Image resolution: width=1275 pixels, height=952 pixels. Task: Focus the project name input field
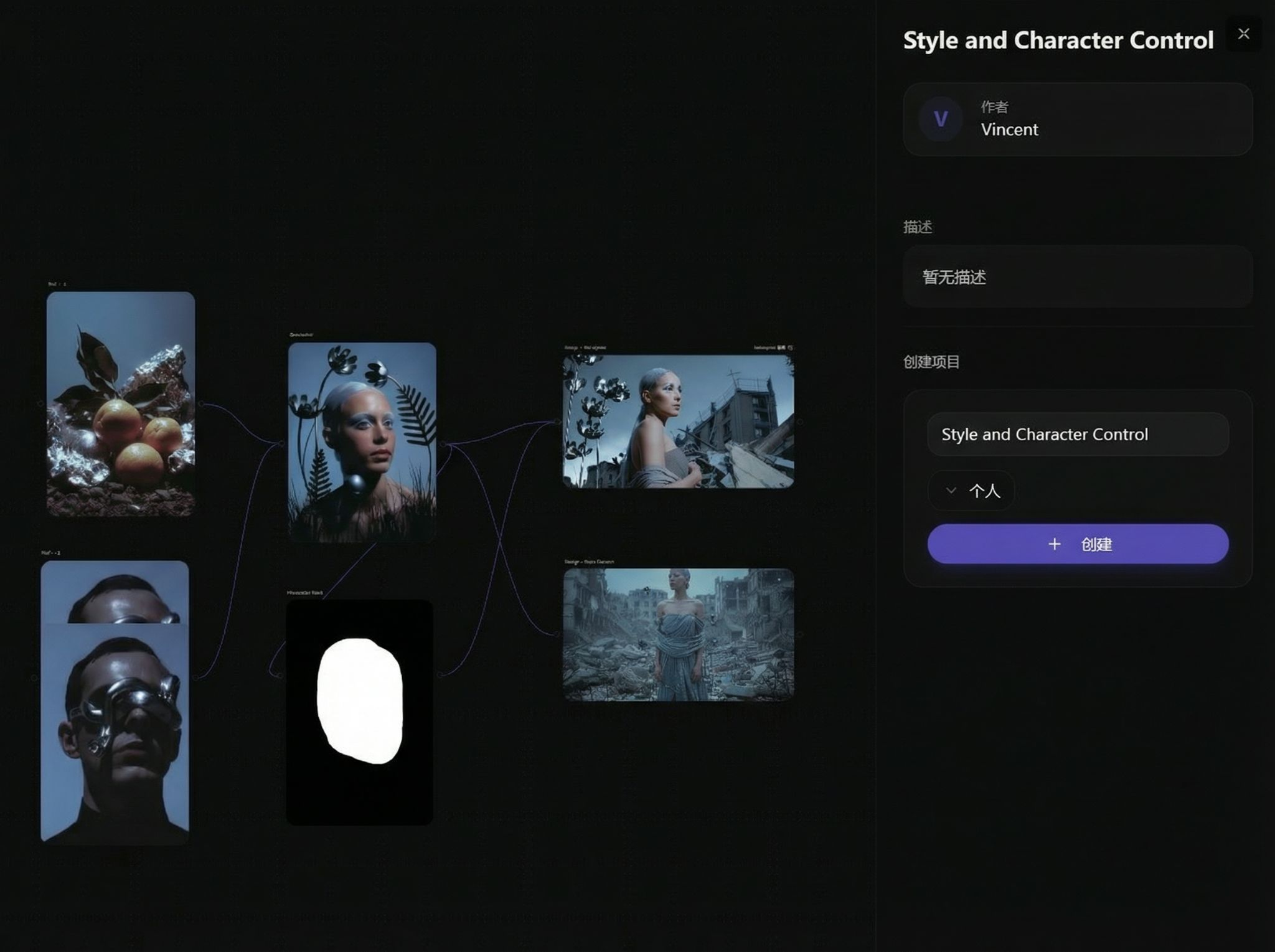(1077, 435)
